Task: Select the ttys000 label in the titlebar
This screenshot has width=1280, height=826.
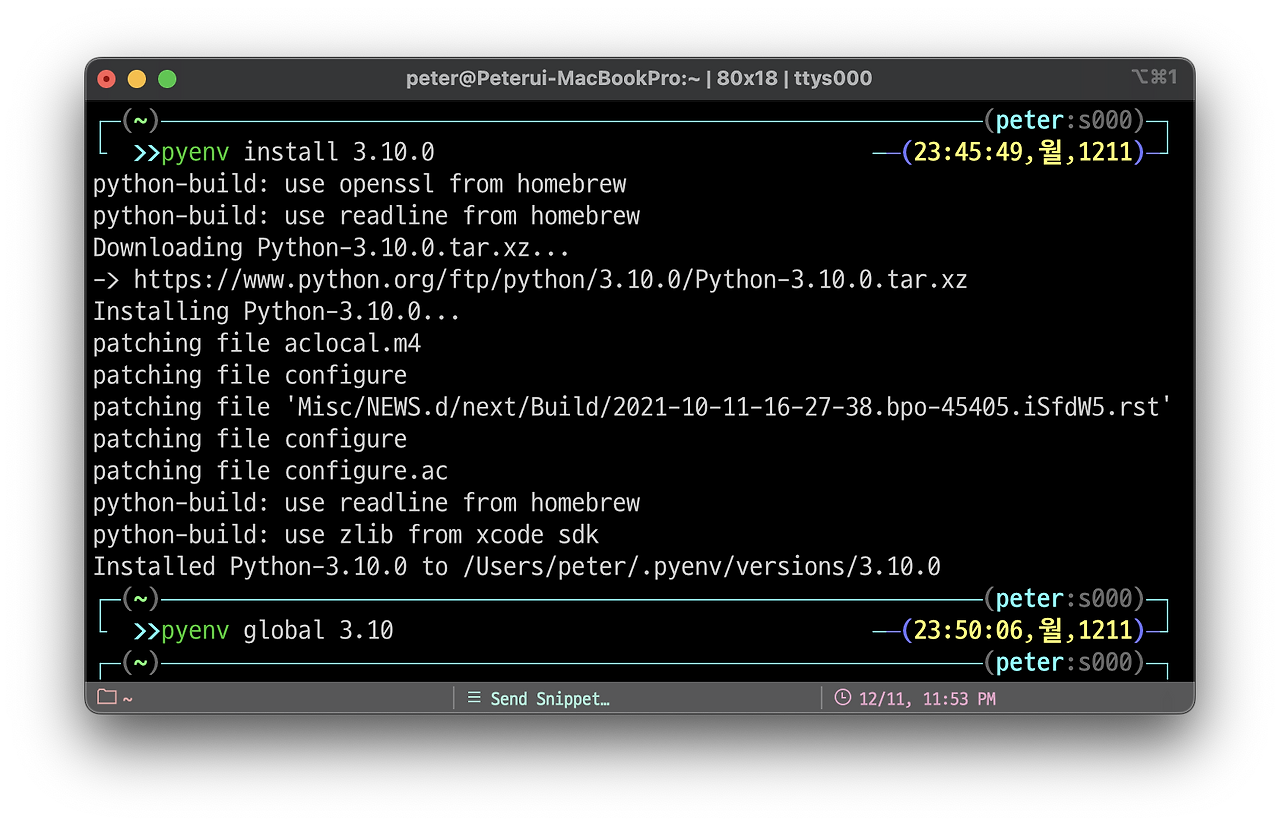Action: pyautogui.click(x=833, y=77)
